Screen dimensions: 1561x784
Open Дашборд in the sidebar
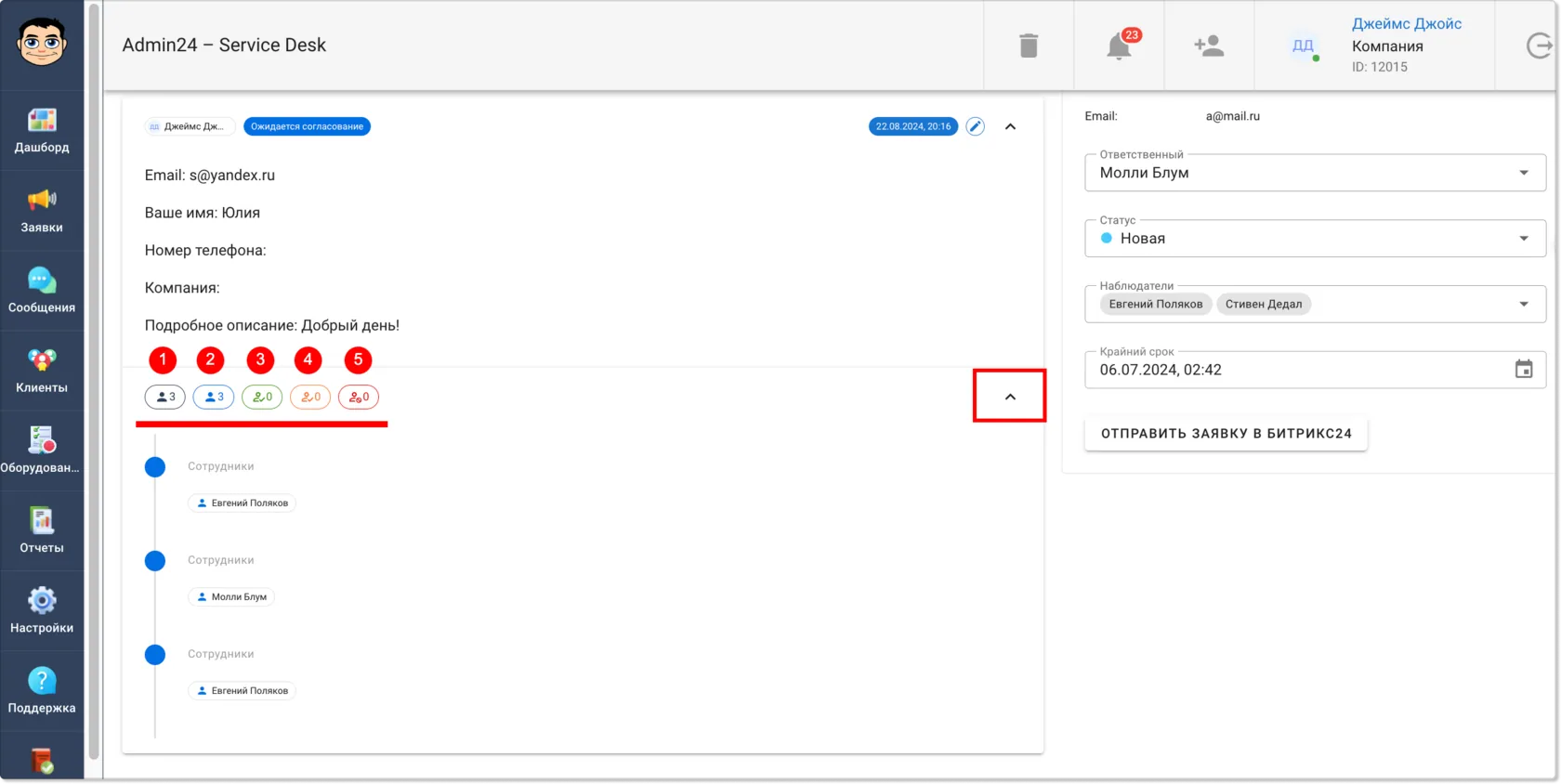point(42,131)
